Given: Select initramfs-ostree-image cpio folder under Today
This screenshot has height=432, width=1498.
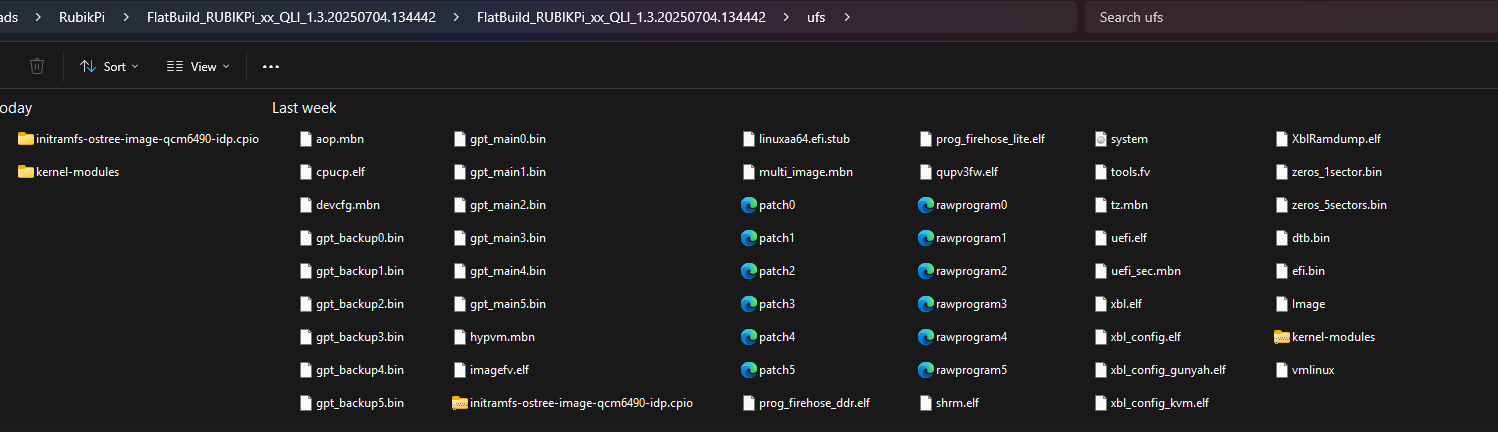Looking at the screenshot, I should point(26,139).
